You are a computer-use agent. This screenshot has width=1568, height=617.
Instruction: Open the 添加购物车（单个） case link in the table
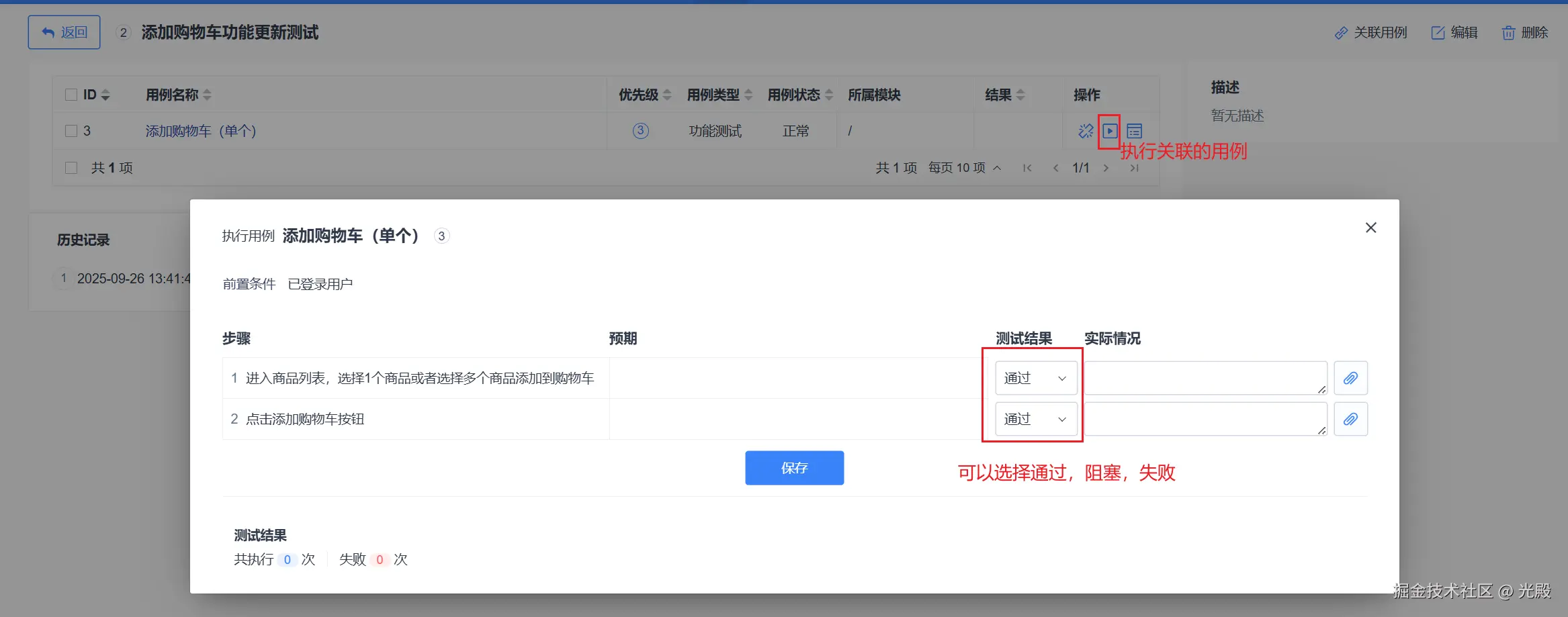(x=201, y=131)
